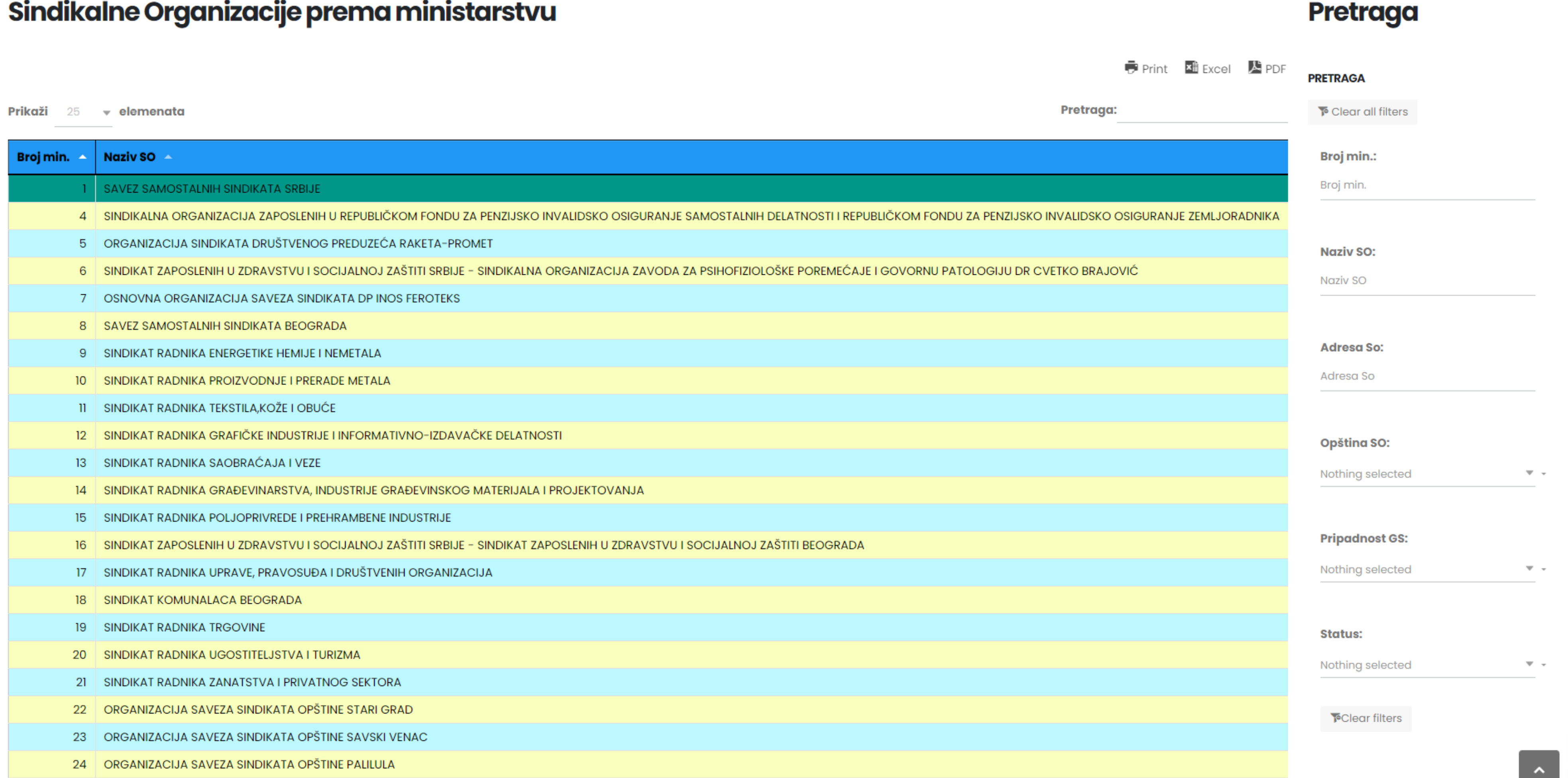Click filter icon in Clear all filters

click(x=1323, y=111)
